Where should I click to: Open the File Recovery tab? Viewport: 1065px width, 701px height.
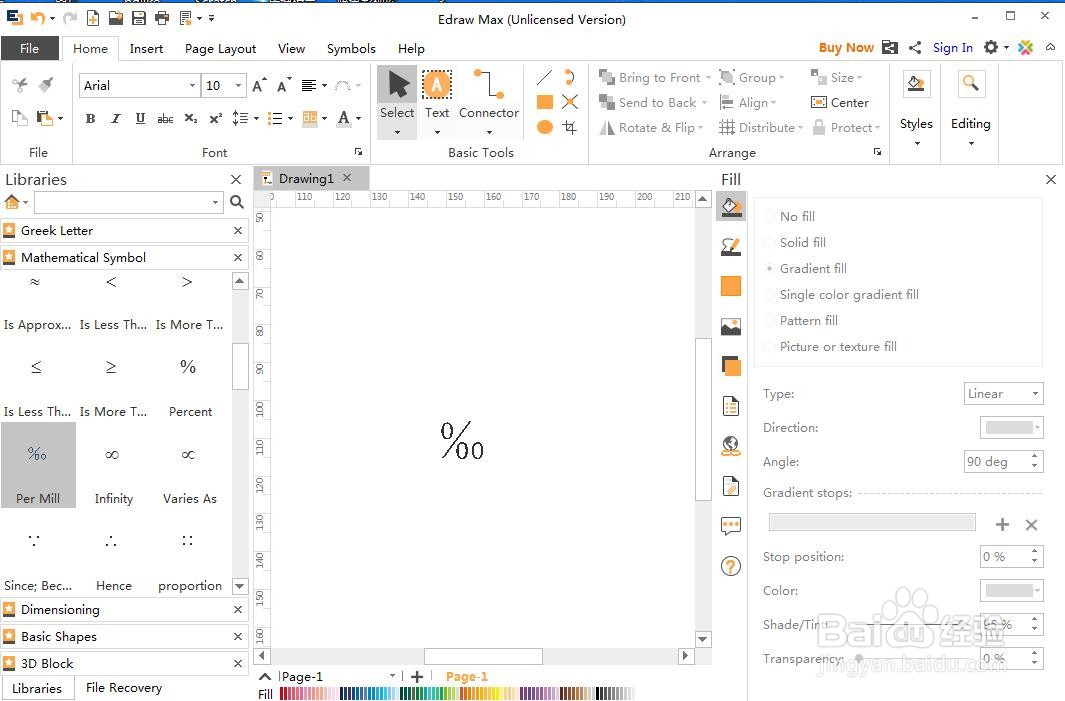click(124, 687)
